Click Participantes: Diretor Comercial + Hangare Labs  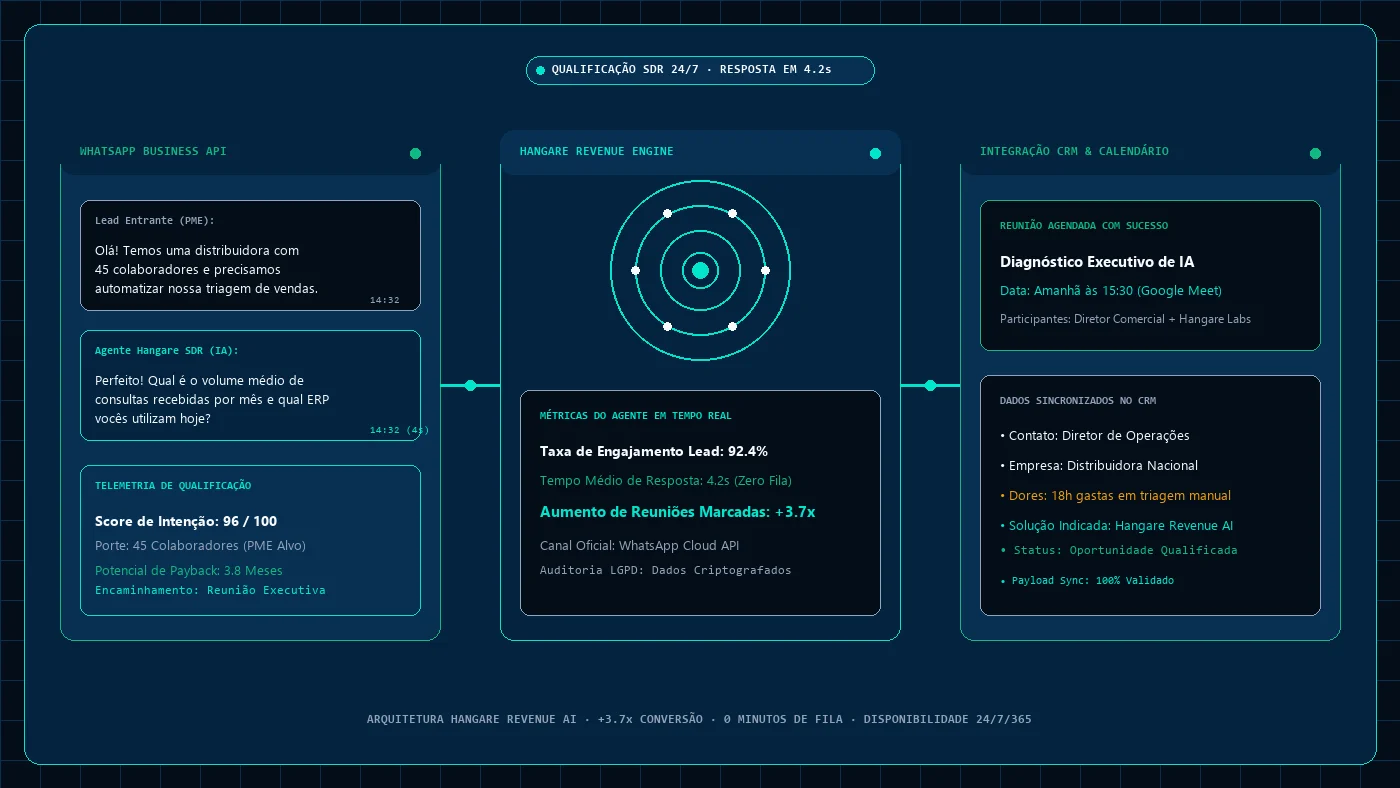click(1125, 319)
